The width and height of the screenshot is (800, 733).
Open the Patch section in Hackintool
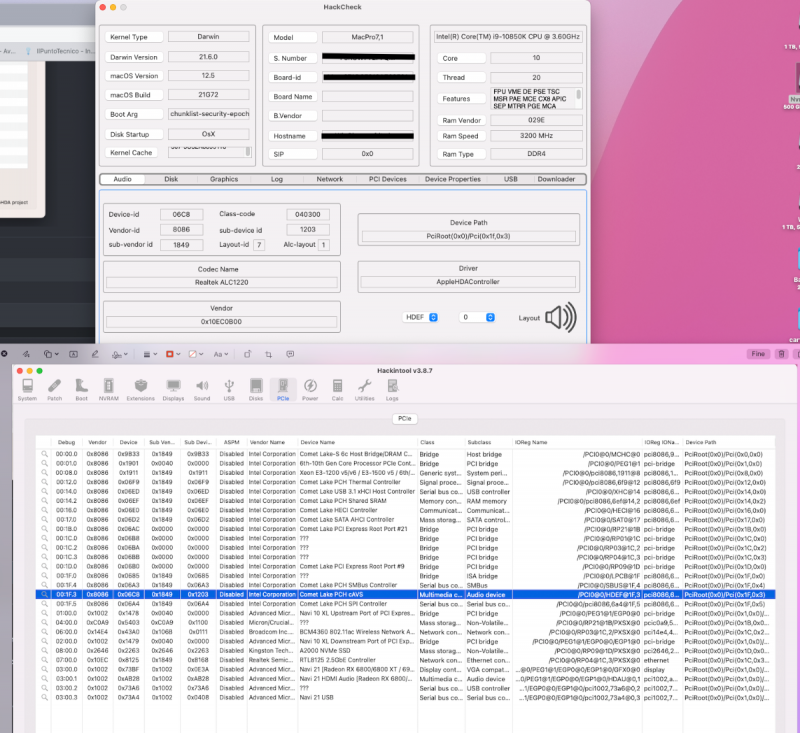tap(55, 390)
